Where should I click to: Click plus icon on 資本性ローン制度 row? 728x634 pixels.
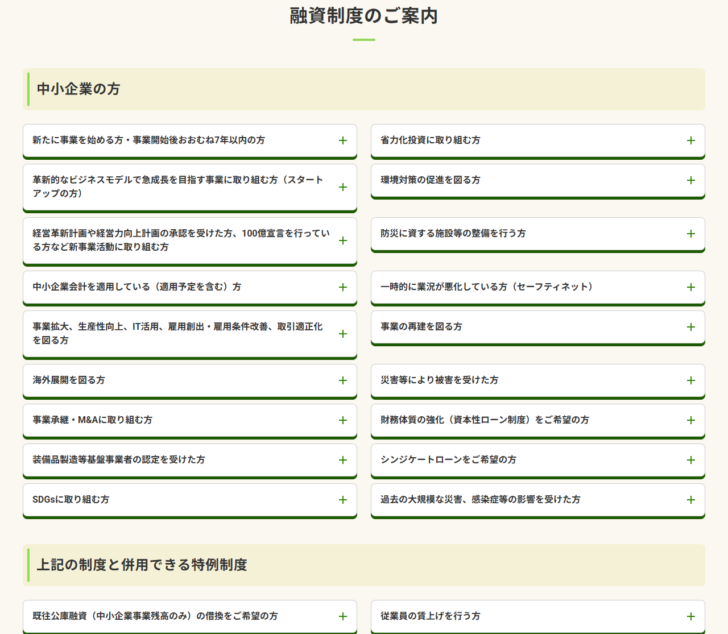(x=691, y=421)
